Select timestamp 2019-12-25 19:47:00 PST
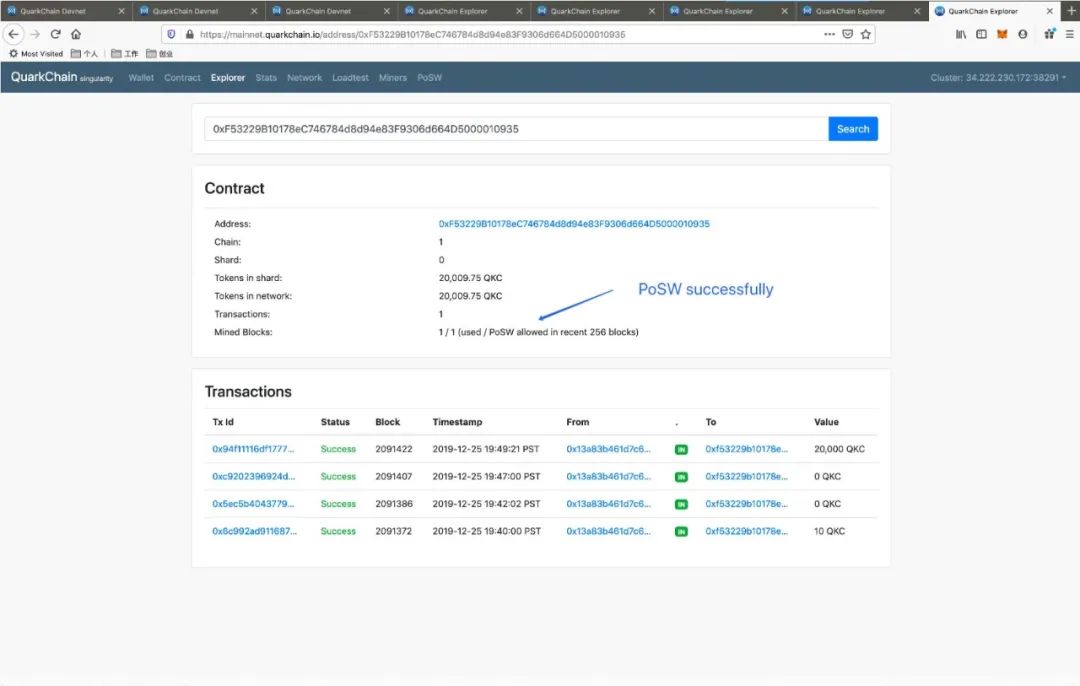Image resolution: width=1080 pixels, height=686 pixels. tap(486, 477)
